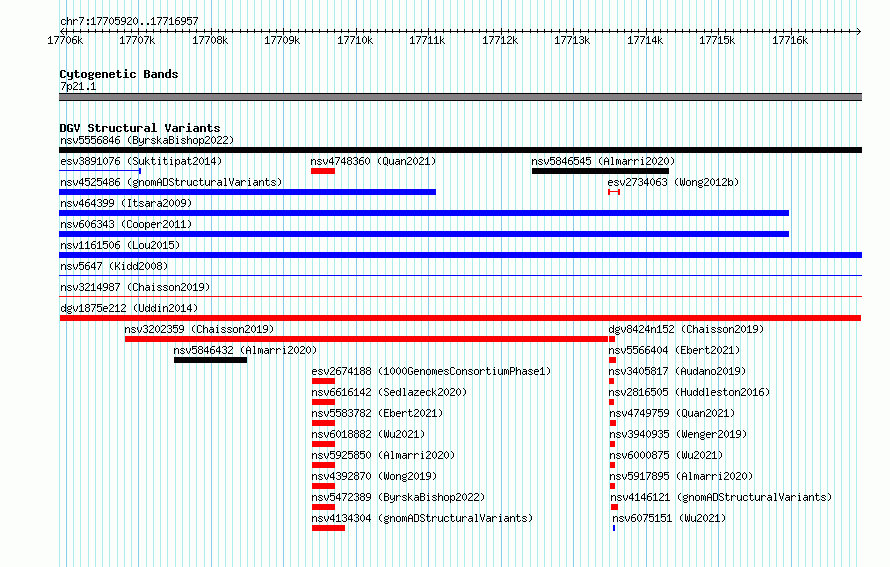Screen dimensions: 890x567
Task: Click the 17716k position on the ruler
Action: tap(790, 40)
